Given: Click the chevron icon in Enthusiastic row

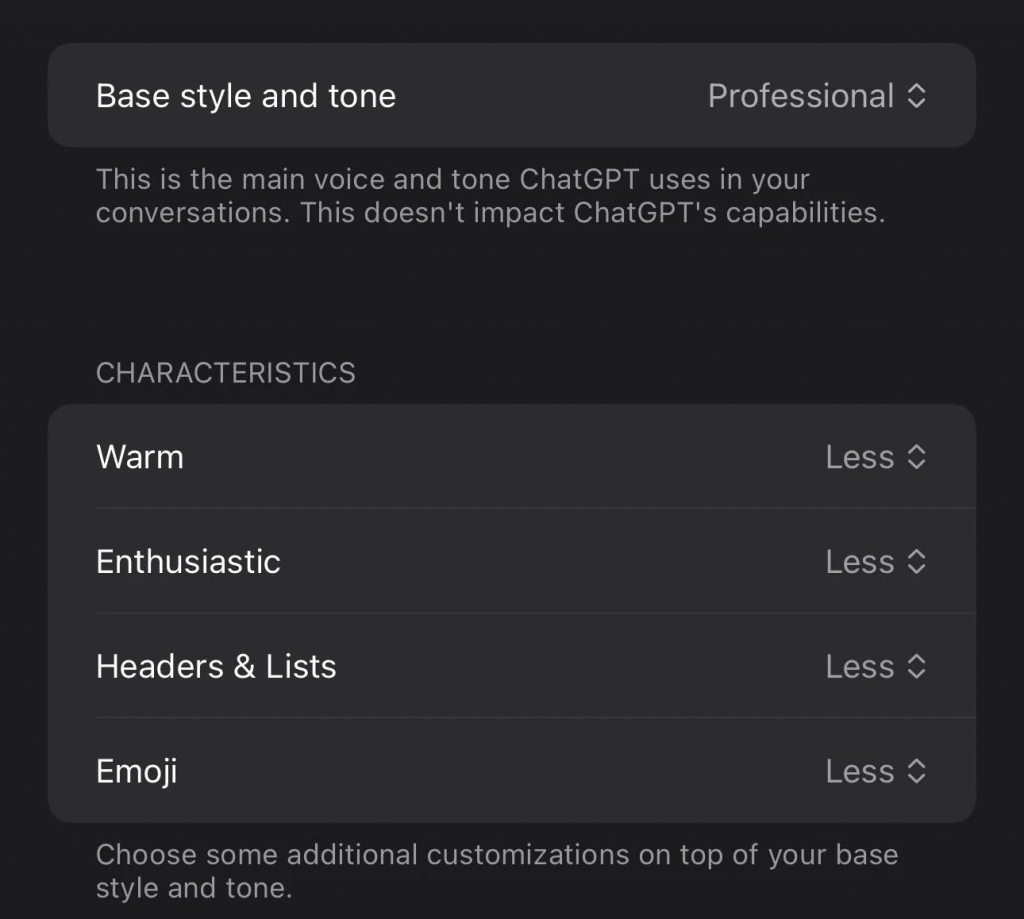Looking at the screenshot, I should pyautogui.click(x=916, y=562).
